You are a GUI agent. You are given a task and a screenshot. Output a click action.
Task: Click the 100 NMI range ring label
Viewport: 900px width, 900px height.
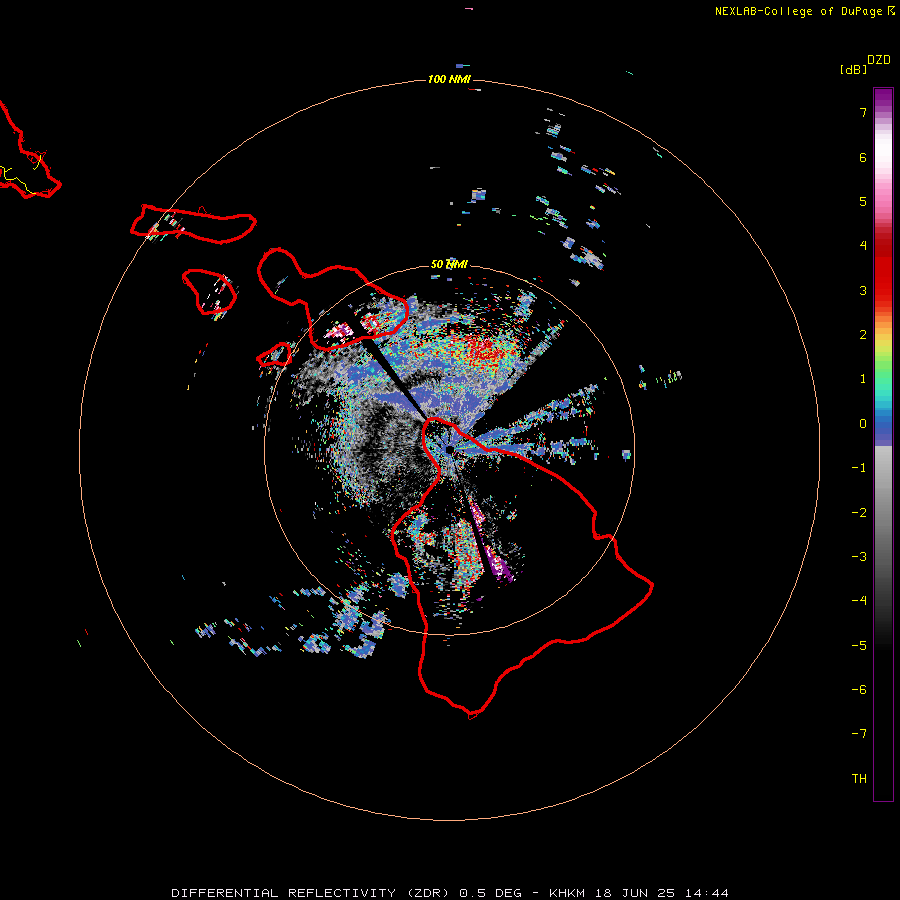click(449, 79)
